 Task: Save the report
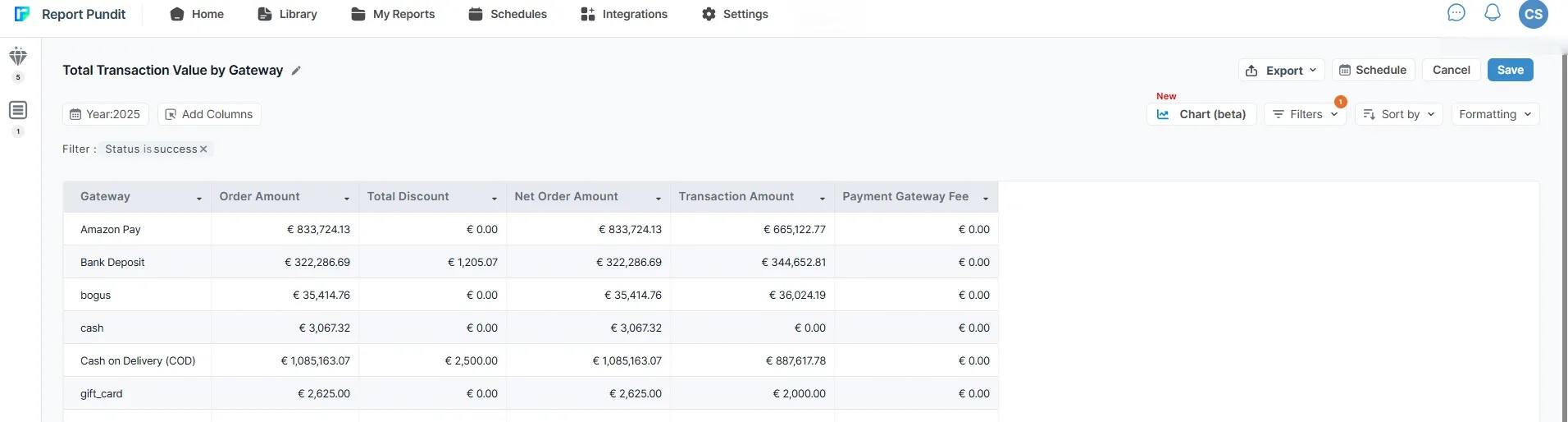click(1510, 70)
